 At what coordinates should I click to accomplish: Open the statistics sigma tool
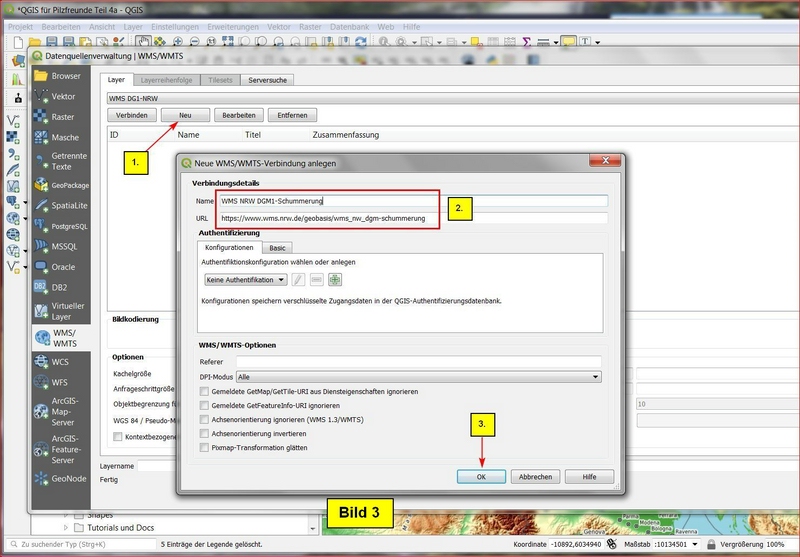coord(527,42)
